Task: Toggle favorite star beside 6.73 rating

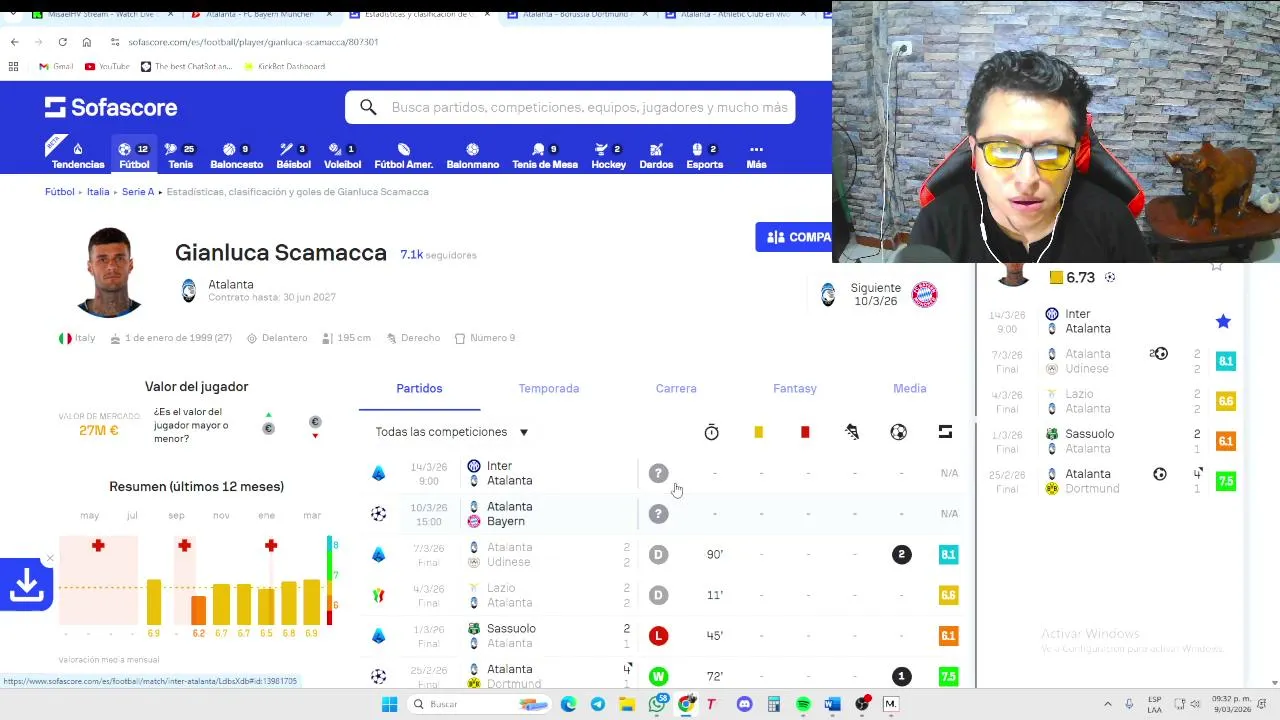Action: pyautogui.click(x=1216, y=266)
